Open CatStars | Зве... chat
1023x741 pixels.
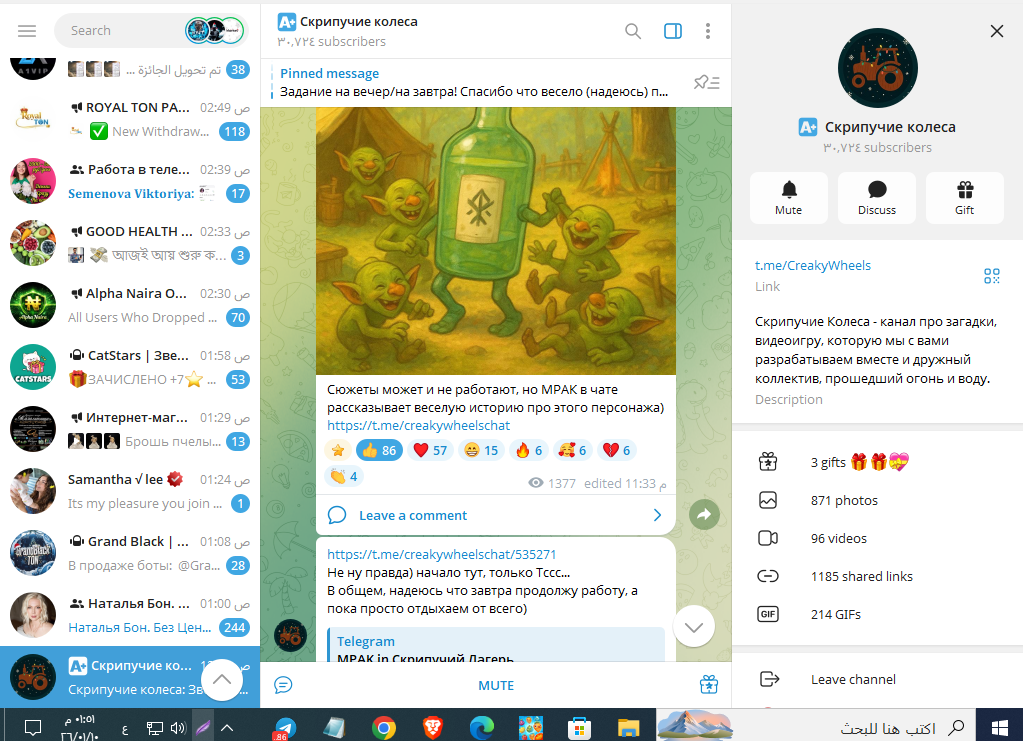pos(130,367)
